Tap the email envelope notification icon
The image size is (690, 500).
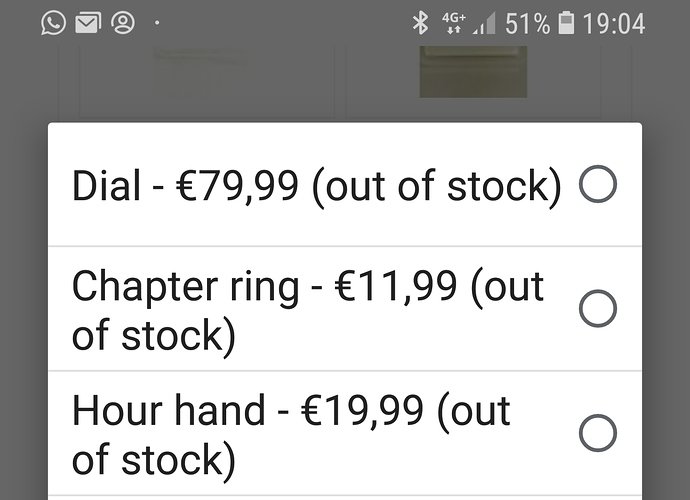point(88,23)
